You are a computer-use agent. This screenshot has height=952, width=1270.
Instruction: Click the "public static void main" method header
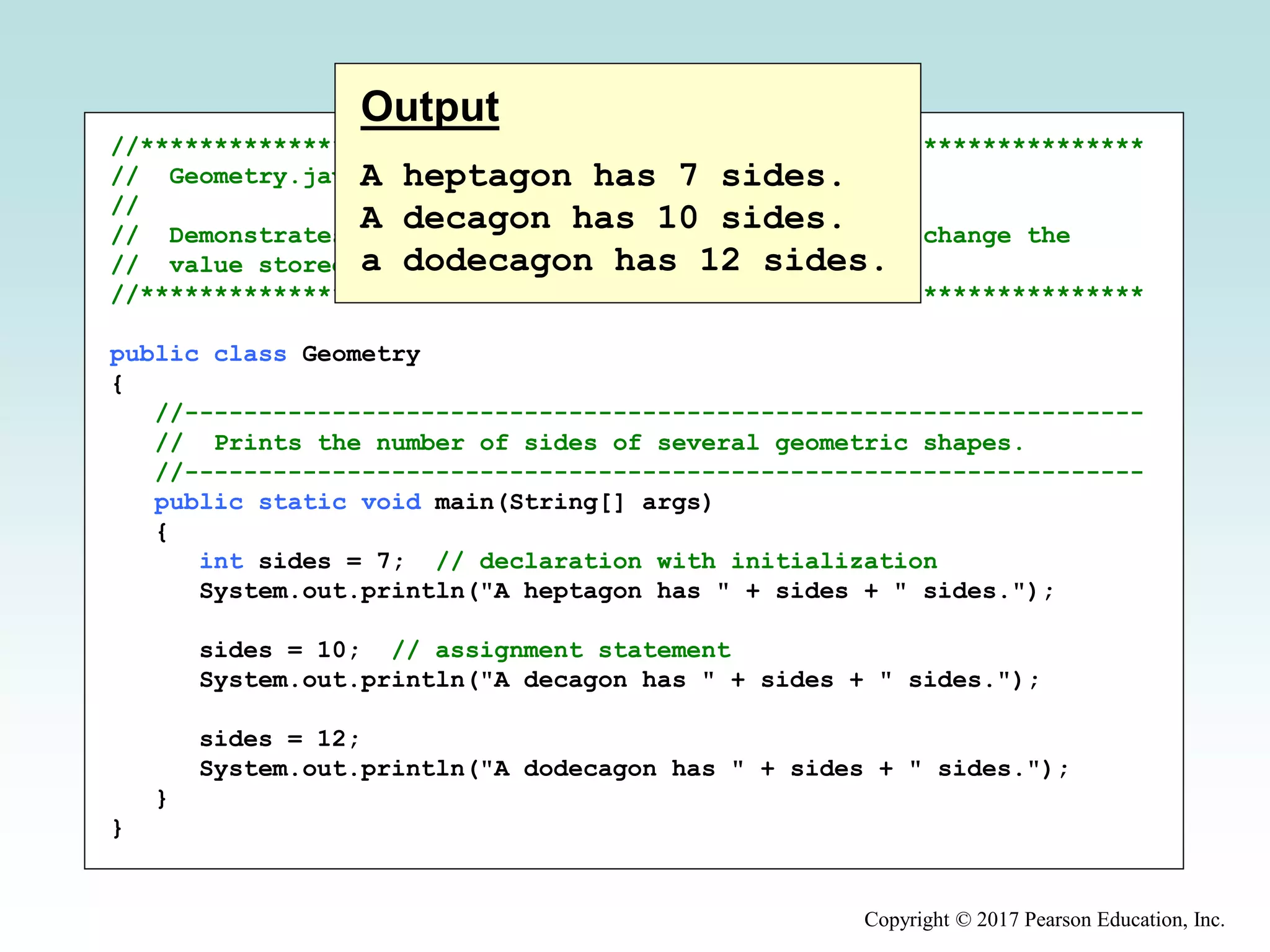click(x=433, y=502)
